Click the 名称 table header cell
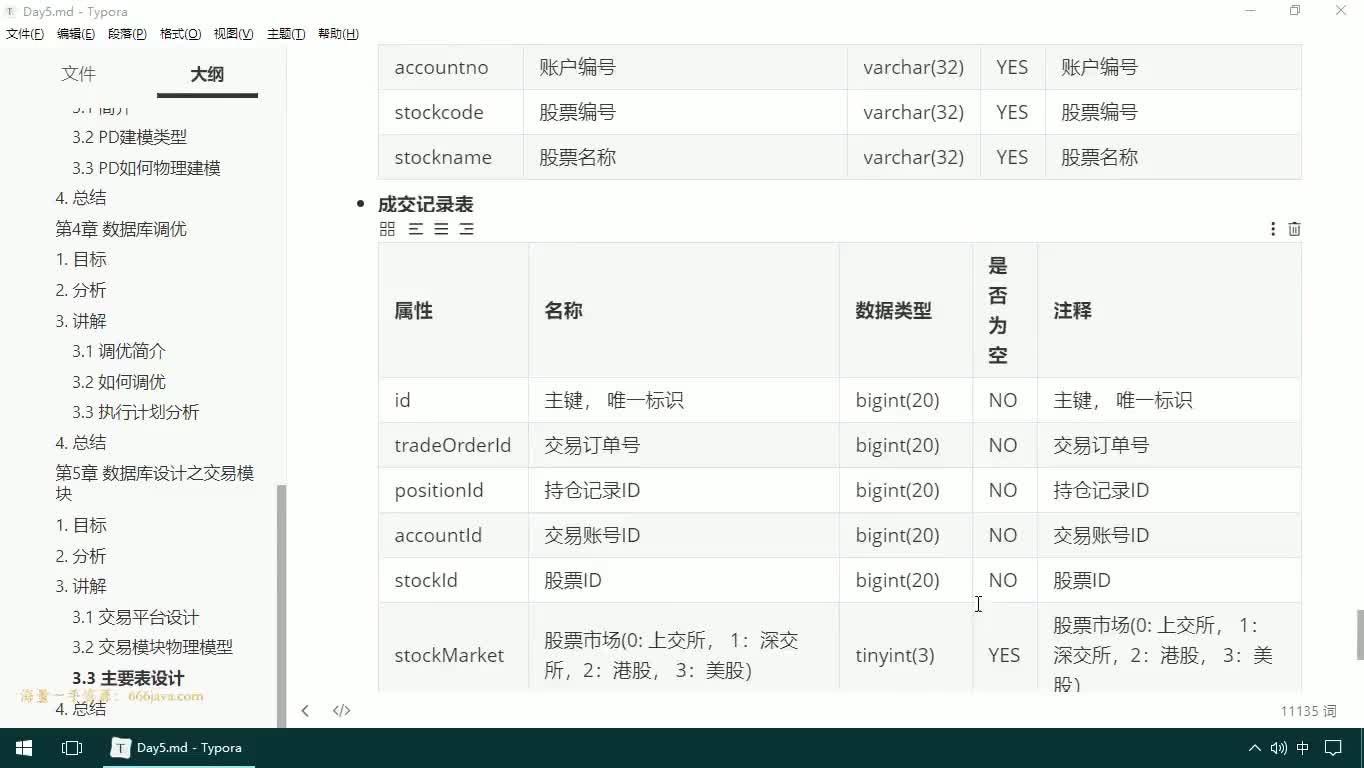This screenshot has height=768, width=1364. (684, 311)
